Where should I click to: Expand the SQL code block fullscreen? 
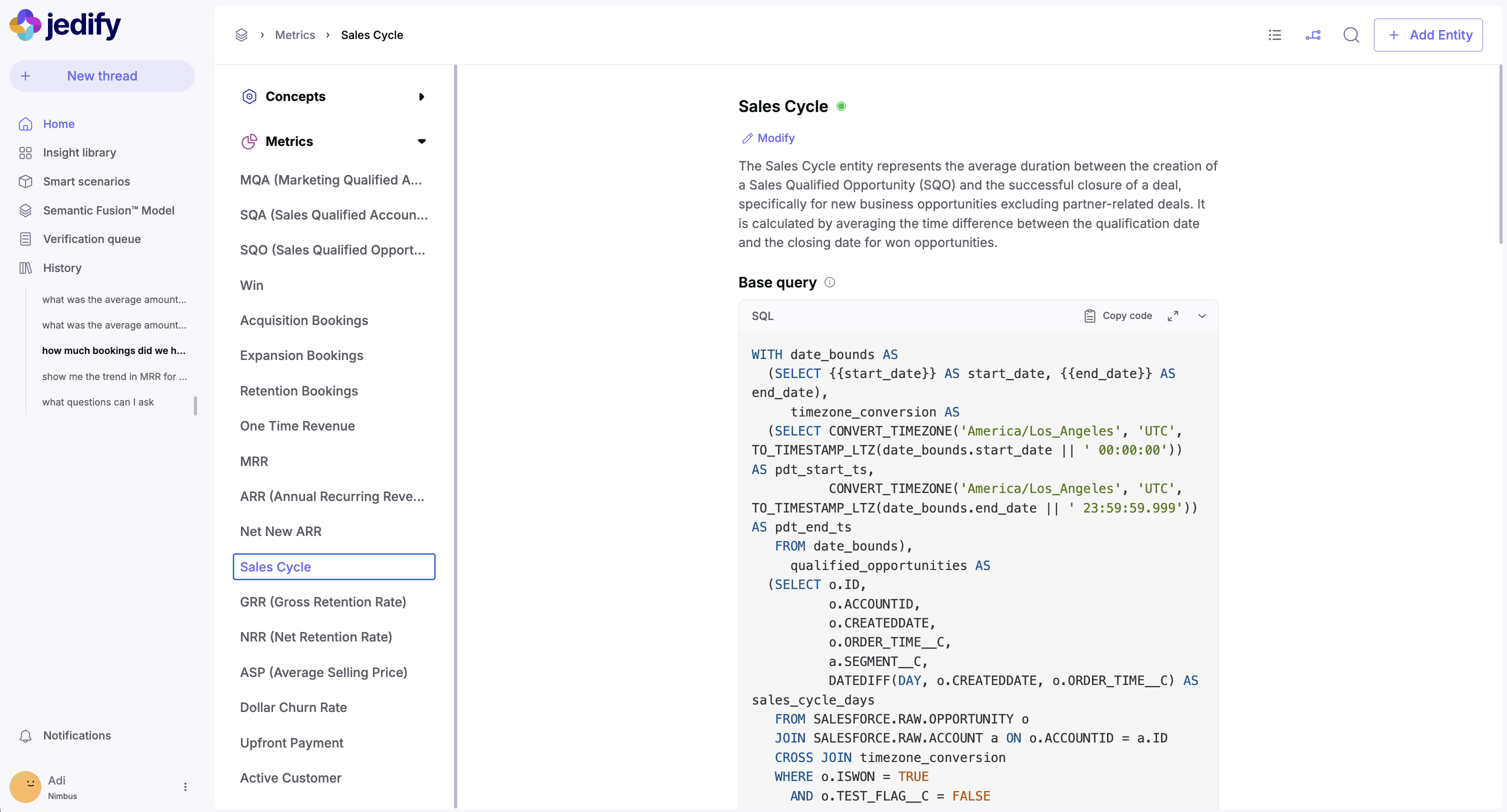coord(1172,316)
